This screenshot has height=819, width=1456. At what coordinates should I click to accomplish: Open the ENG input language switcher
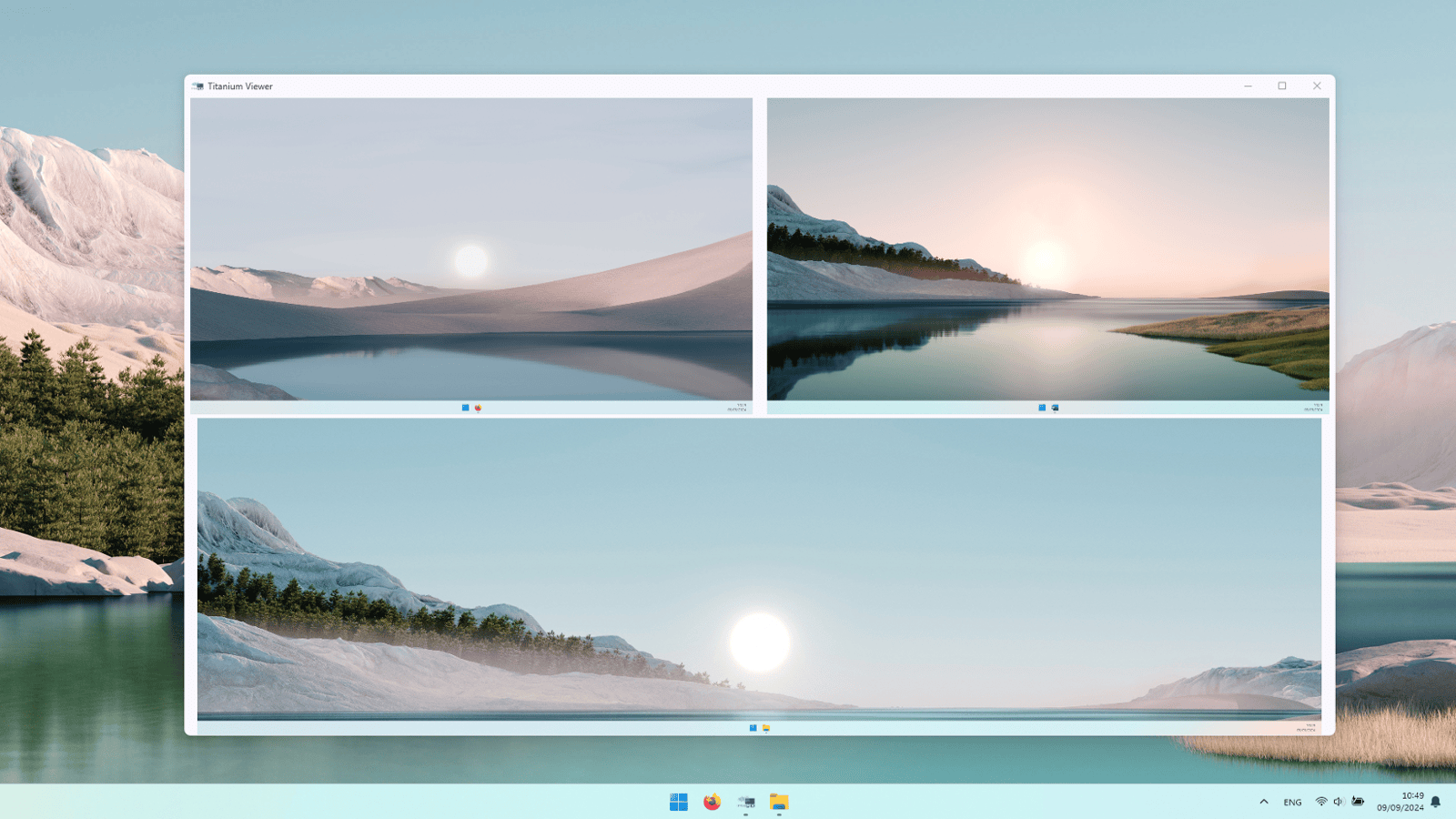1292,802
